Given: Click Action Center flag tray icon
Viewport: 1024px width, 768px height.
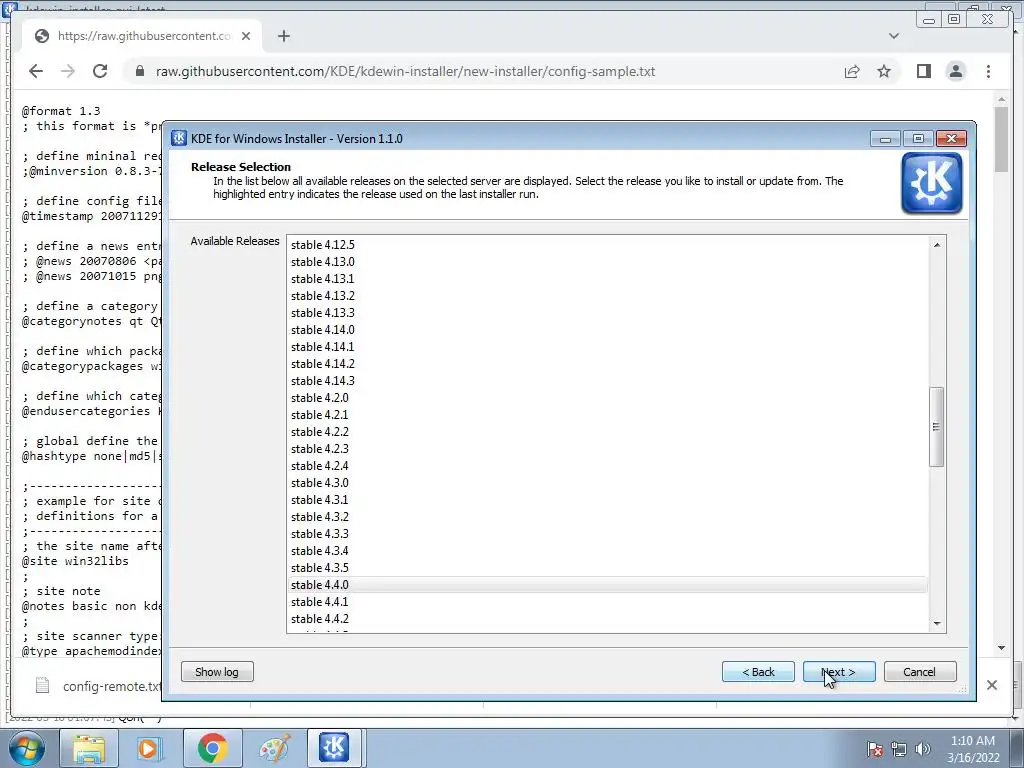Looking at the screenshot, I should tap(875, 749).
